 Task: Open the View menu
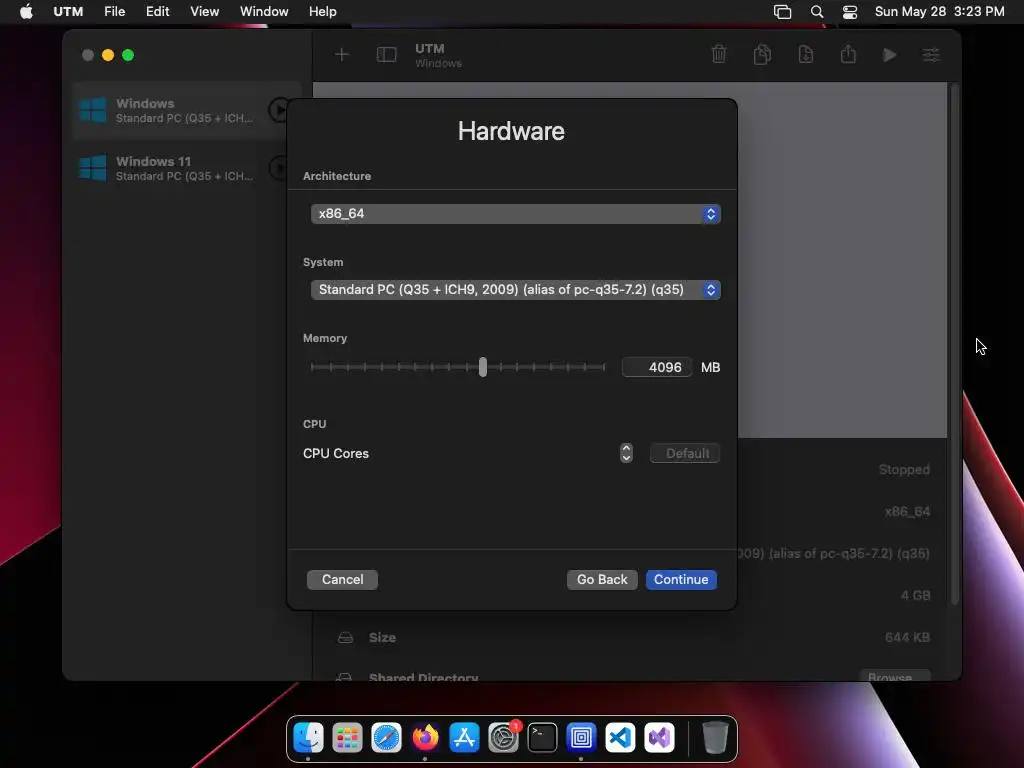[204, 12]
